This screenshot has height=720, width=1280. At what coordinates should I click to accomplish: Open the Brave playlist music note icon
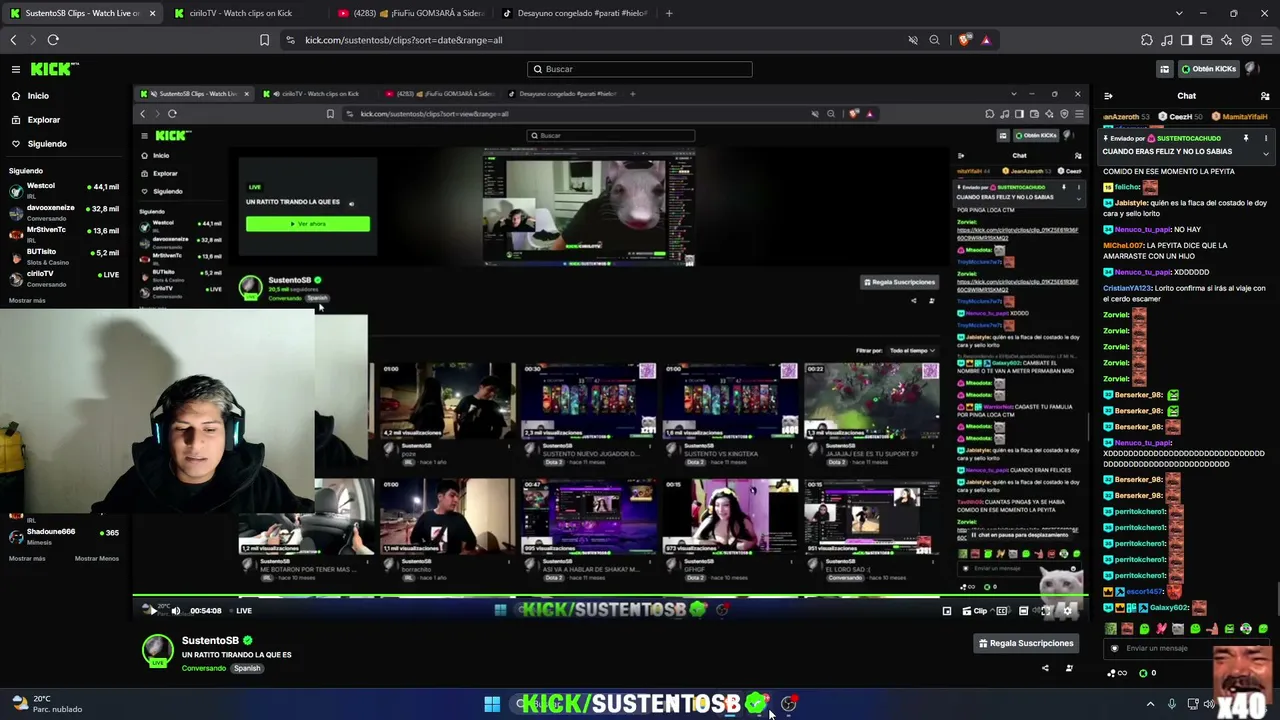(1167, 40)
